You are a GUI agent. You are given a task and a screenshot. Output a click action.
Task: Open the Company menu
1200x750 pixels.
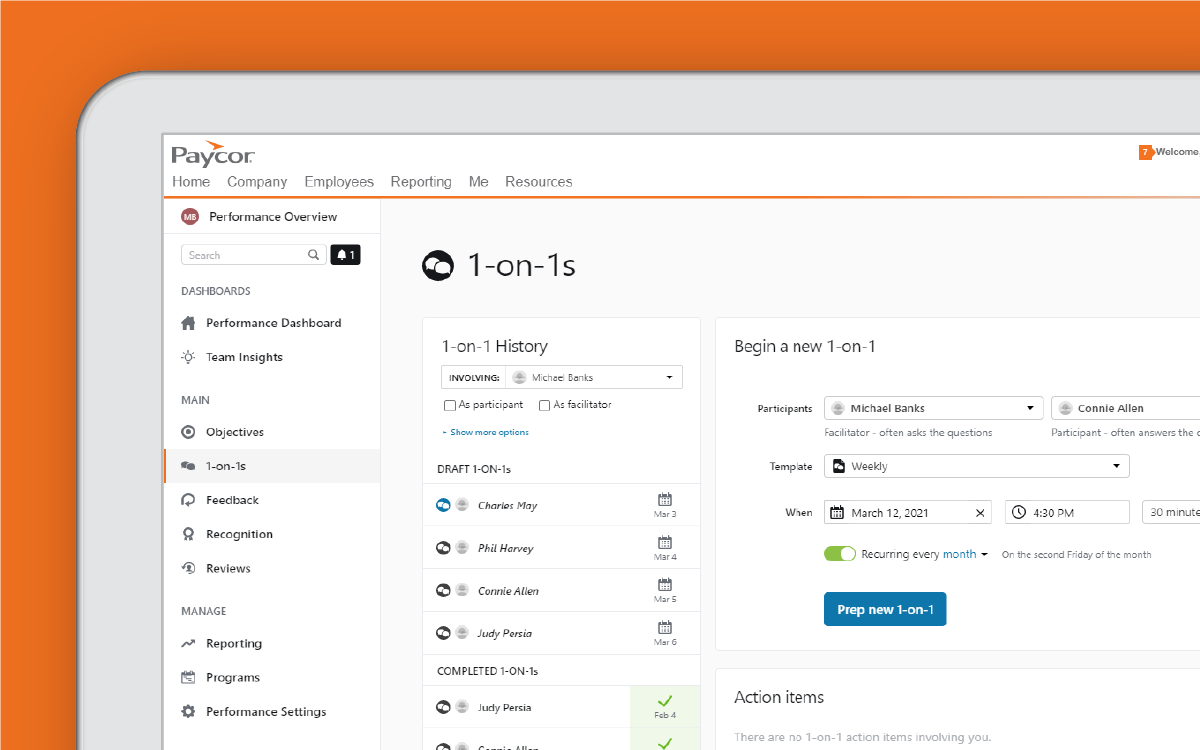(x=257, y=182)
